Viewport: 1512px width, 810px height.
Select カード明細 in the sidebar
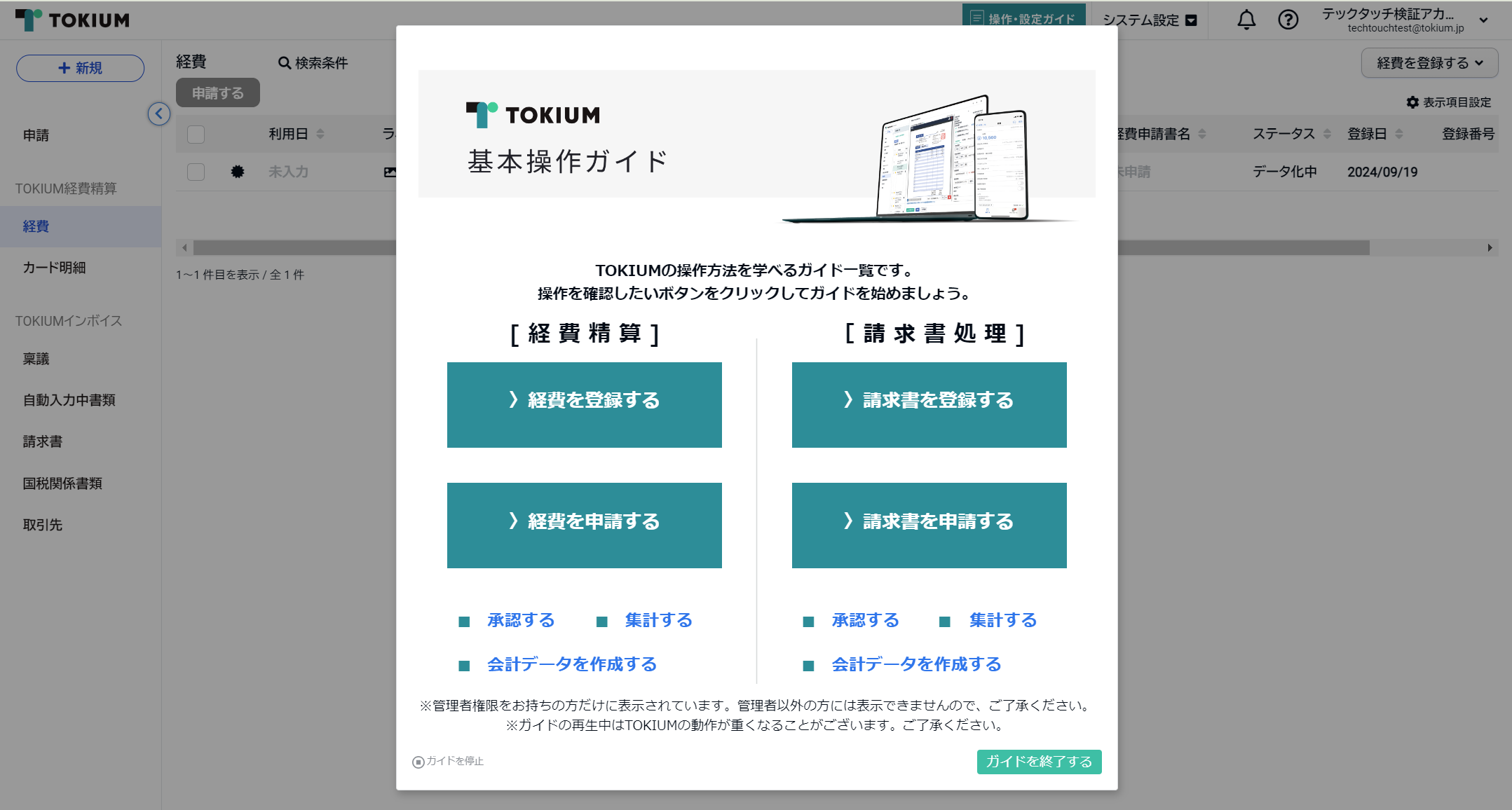click(x=55, y=268)
